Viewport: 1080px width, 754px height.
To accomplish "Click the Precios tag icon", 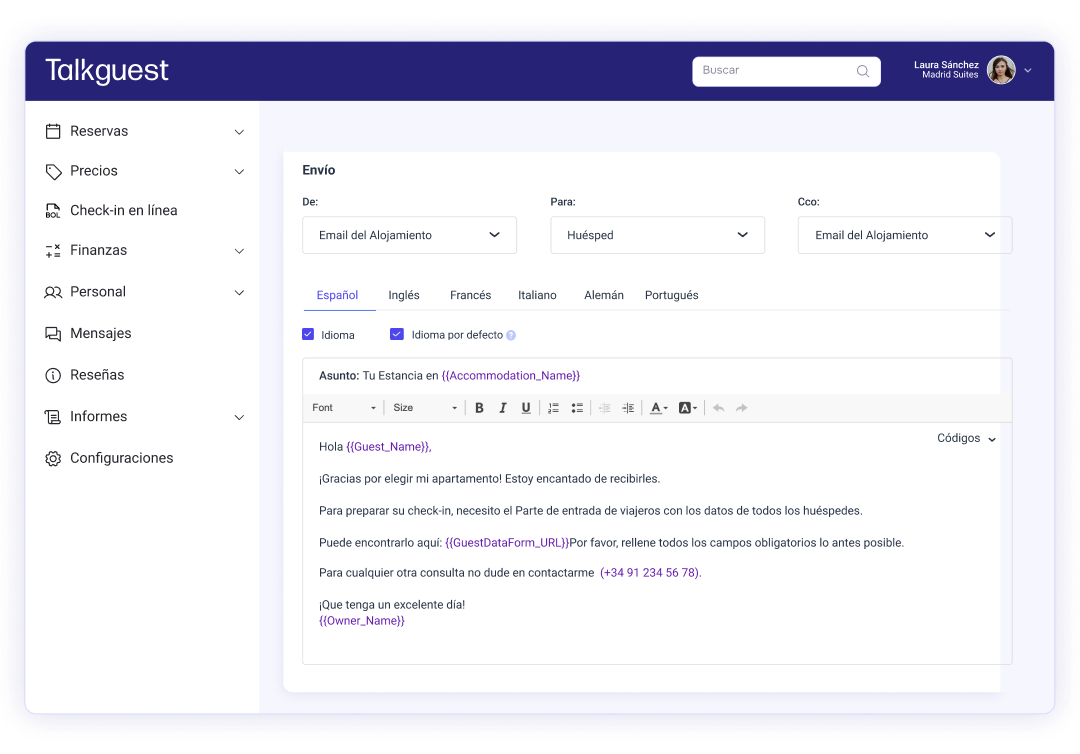I will tap(53, 171).
